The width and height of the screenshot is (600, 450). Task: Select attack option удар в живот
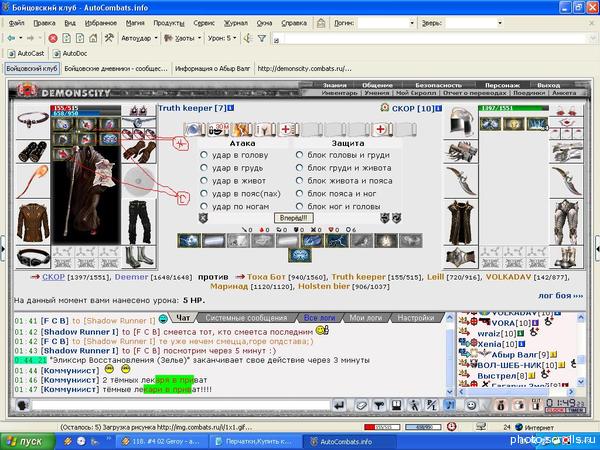tap(204, 181)
